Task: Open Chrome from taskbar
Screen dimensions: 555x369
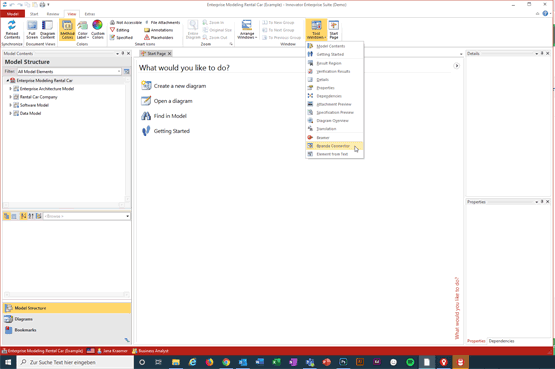Action: point(226,362)
